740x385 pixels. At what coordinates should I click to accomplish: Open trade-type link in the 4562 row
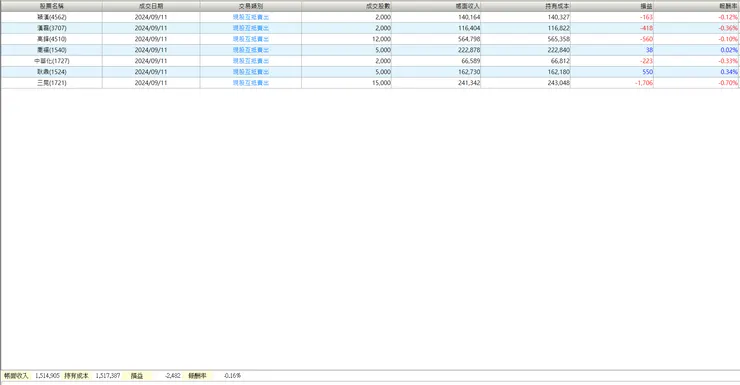(251, 17)
